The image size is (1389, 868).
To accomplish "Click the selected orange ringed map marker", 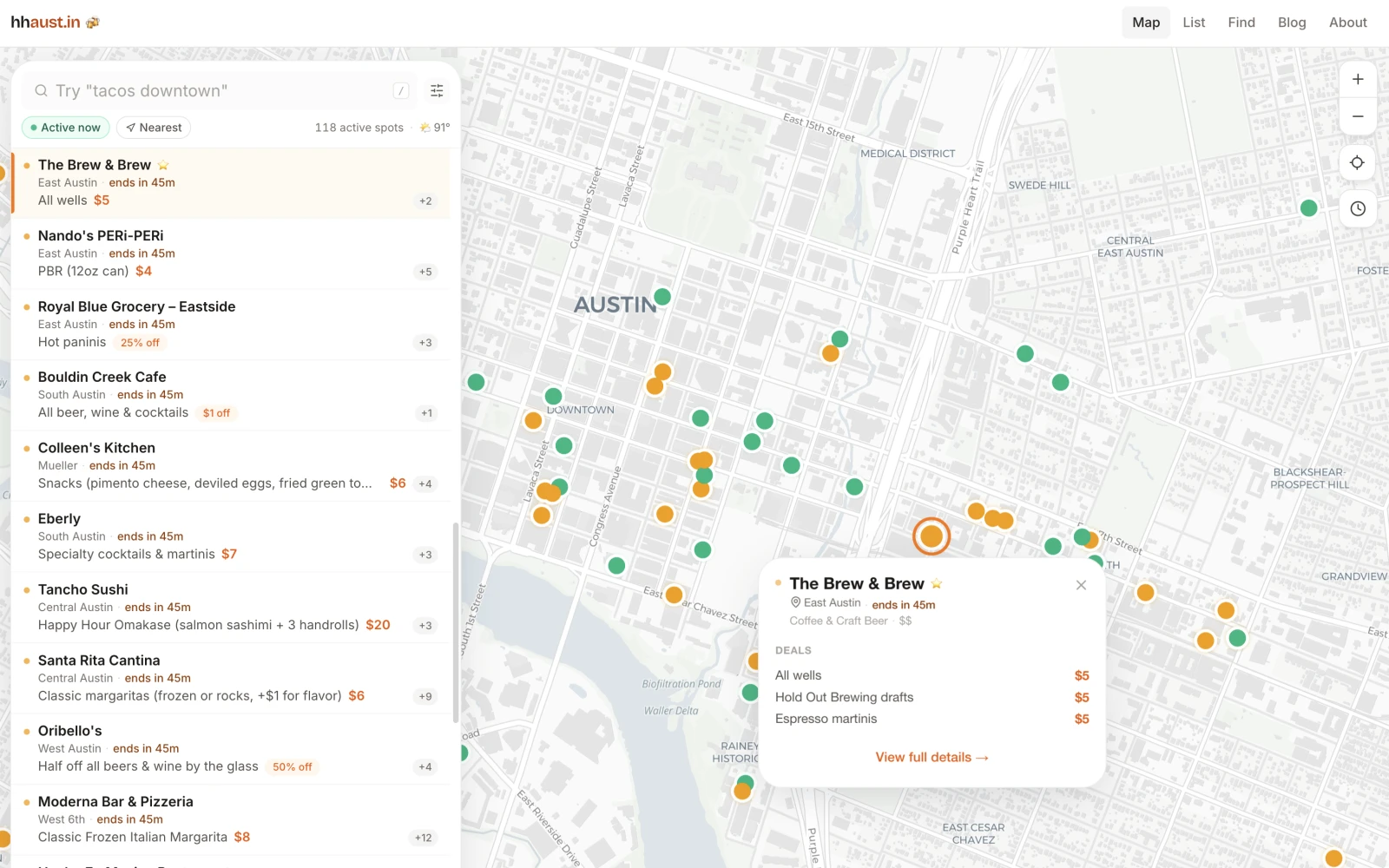I will 931,536.
